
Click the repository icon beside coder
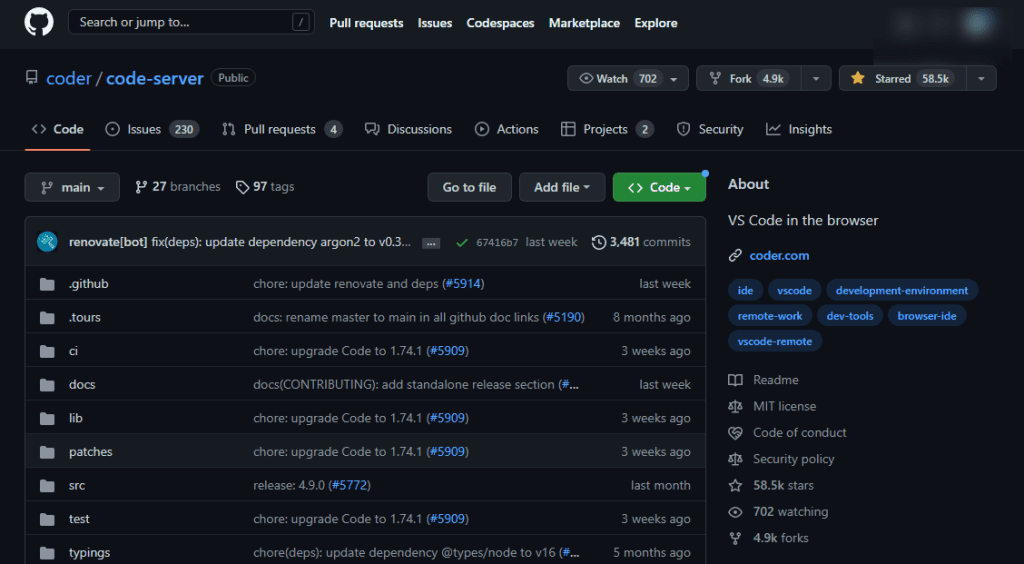tap(31, 78)
